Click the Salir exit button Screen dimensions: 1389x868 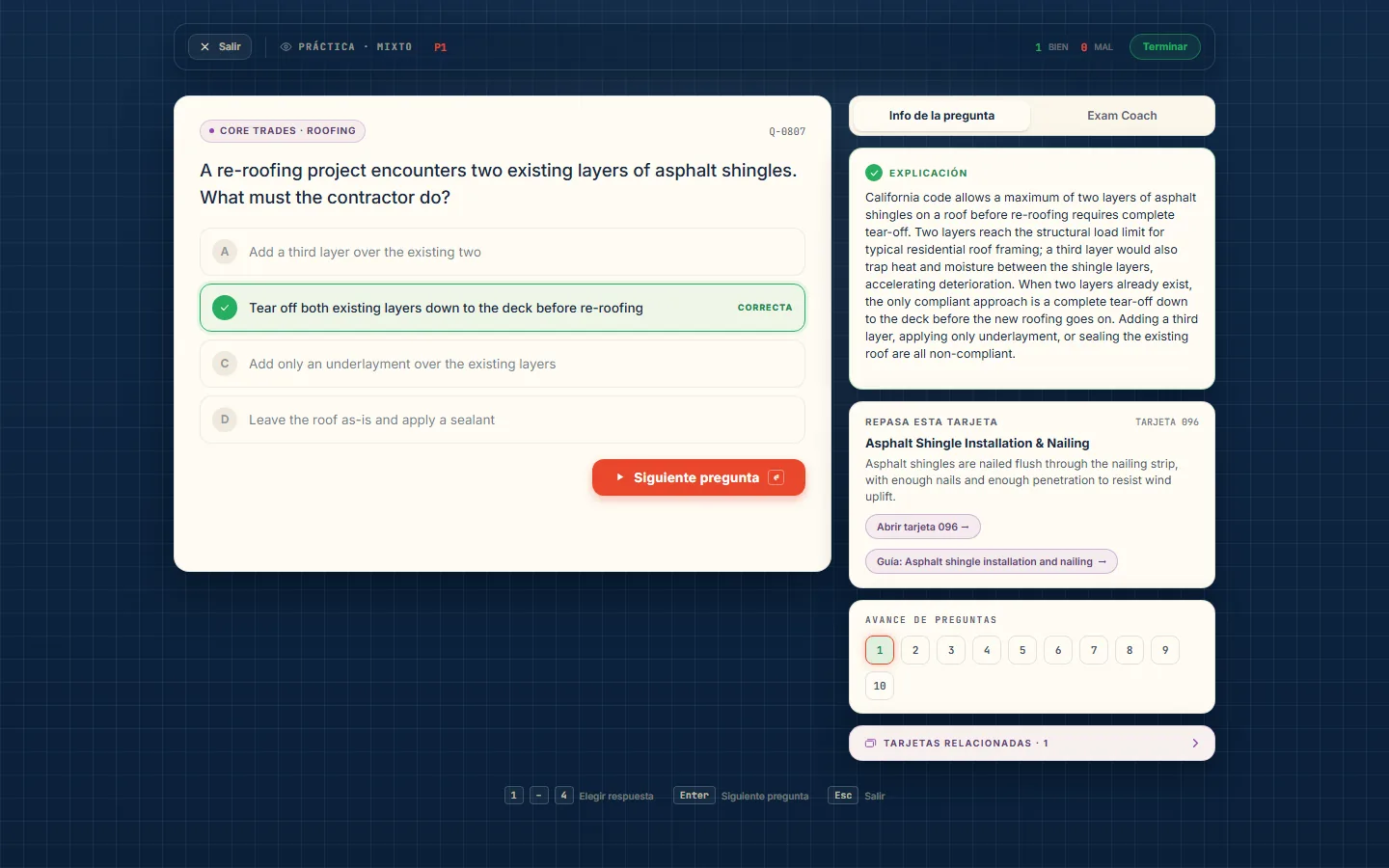pos(220,47)
